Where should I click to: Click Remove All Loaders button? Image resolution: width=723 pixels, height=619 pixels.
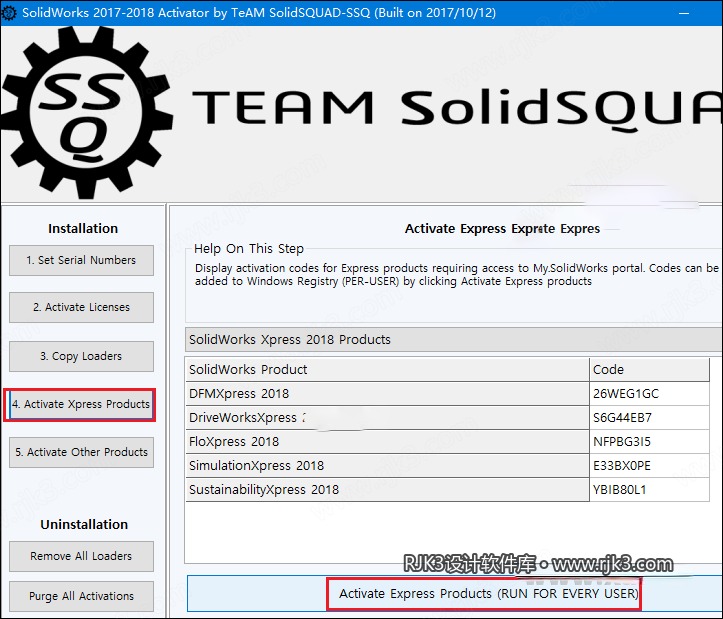(81, 556)
